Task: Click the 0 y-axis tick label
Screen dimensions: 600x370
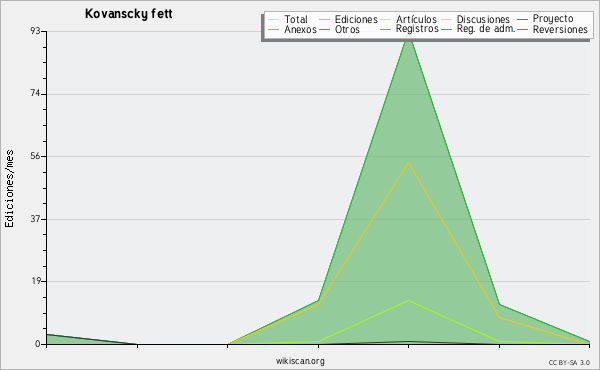Action: click(38, 344)
